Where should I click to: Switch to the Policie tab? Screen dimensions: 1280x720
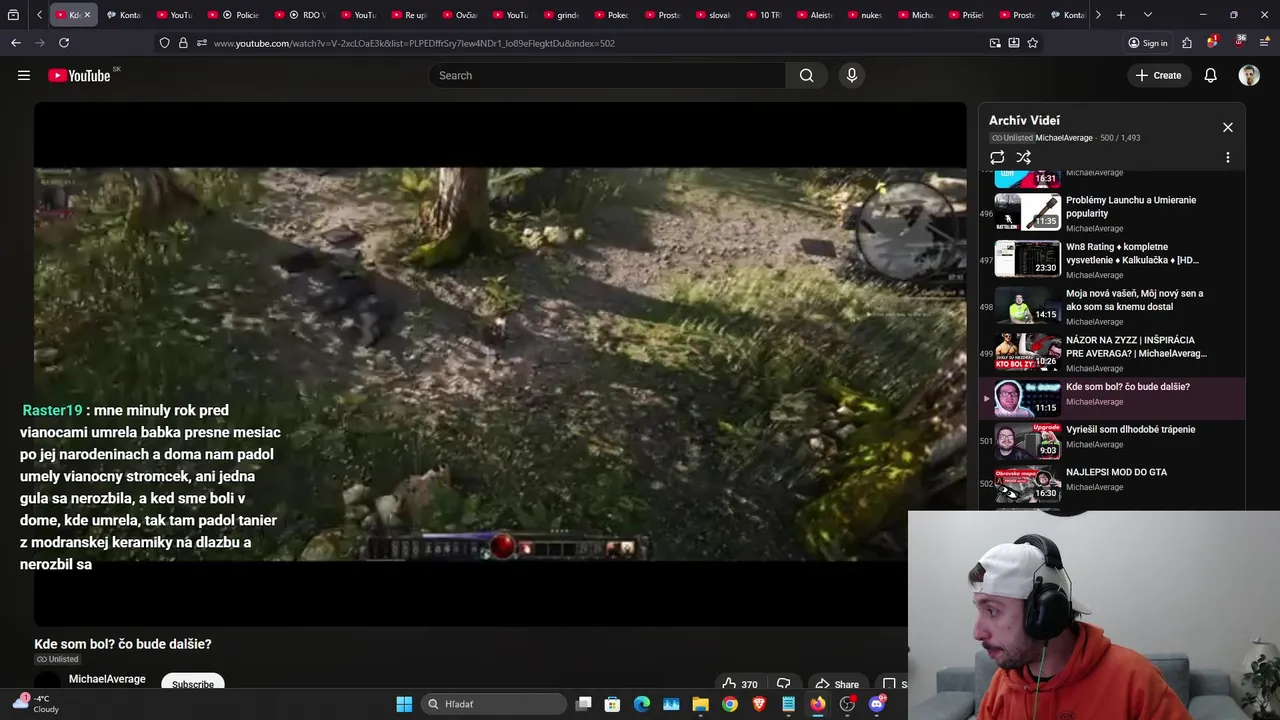(x=236, y=15)
